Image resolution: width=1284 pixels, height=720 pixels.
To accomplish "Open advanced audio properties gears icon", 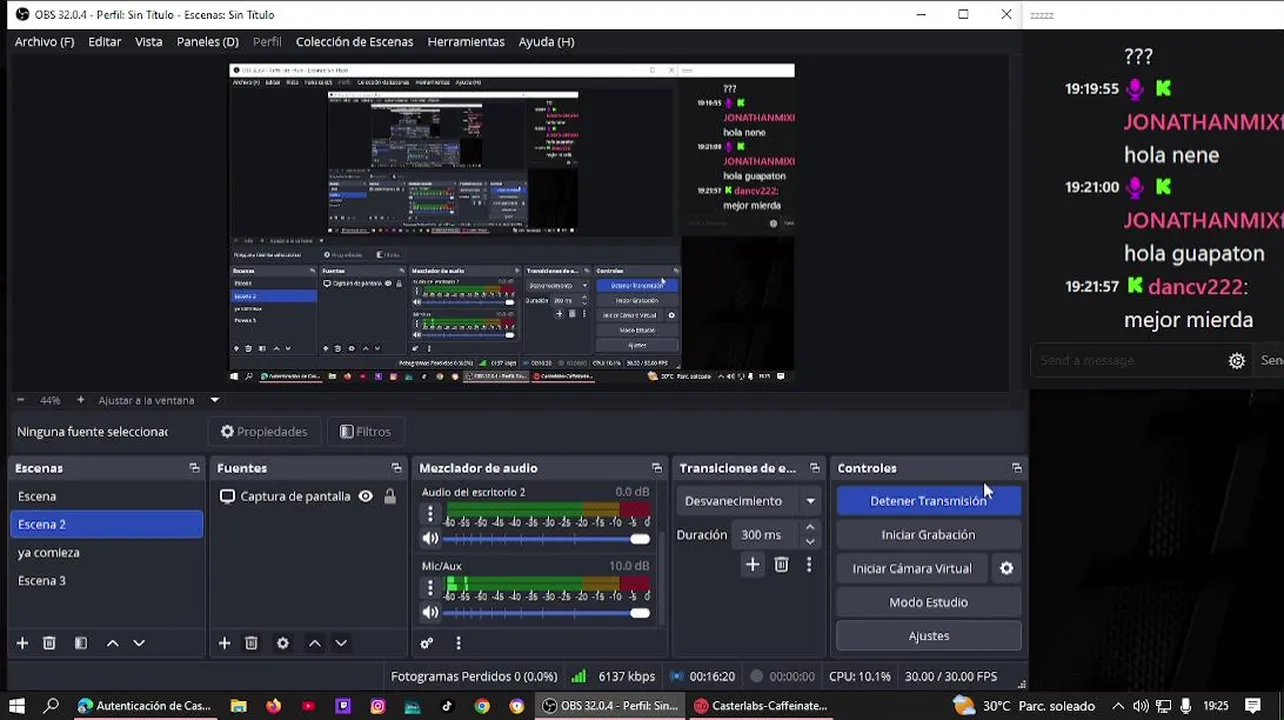I will point(427,643).
